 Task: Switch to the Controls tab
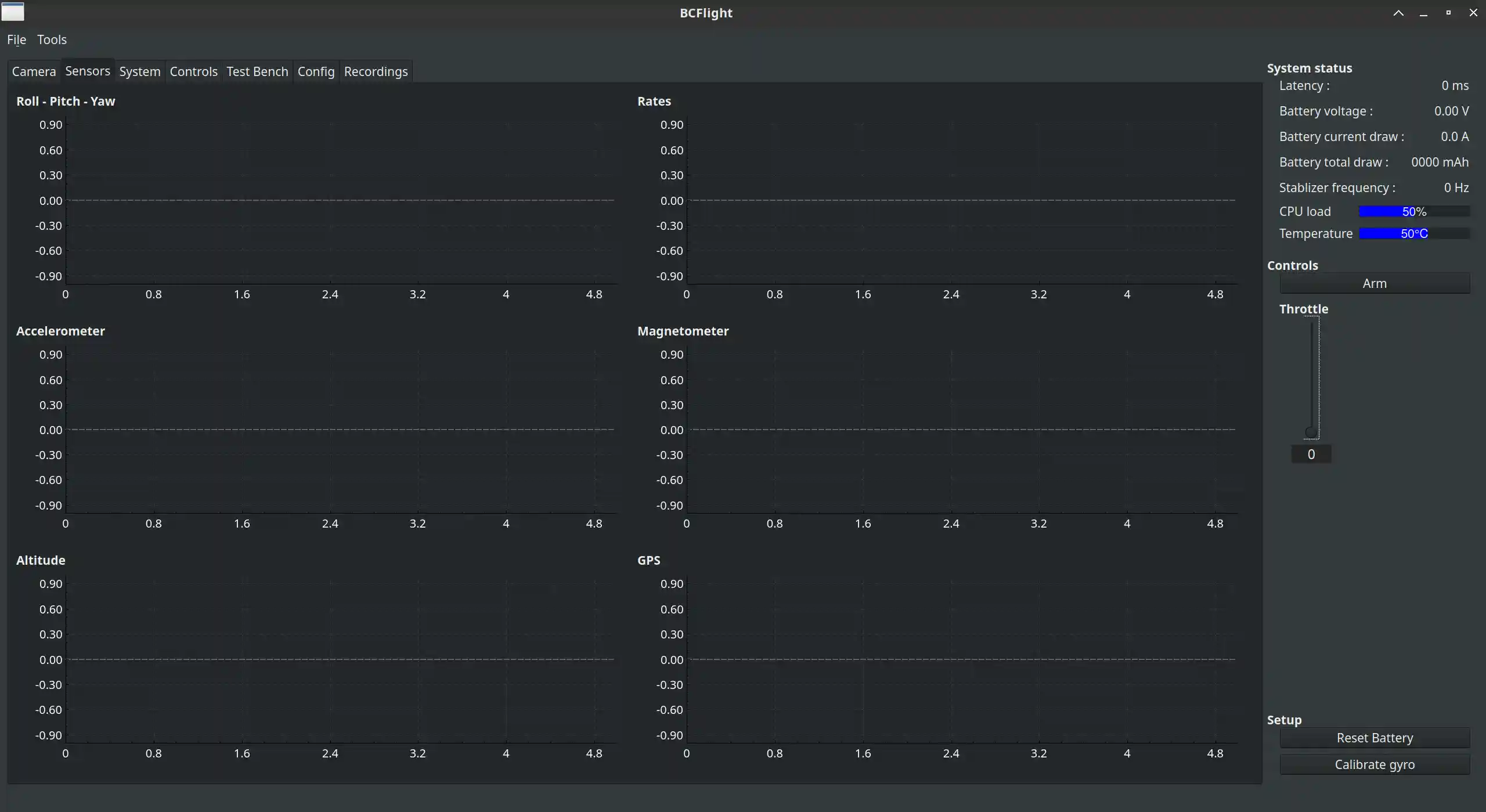pyautogui.click(x=193, y=71)
